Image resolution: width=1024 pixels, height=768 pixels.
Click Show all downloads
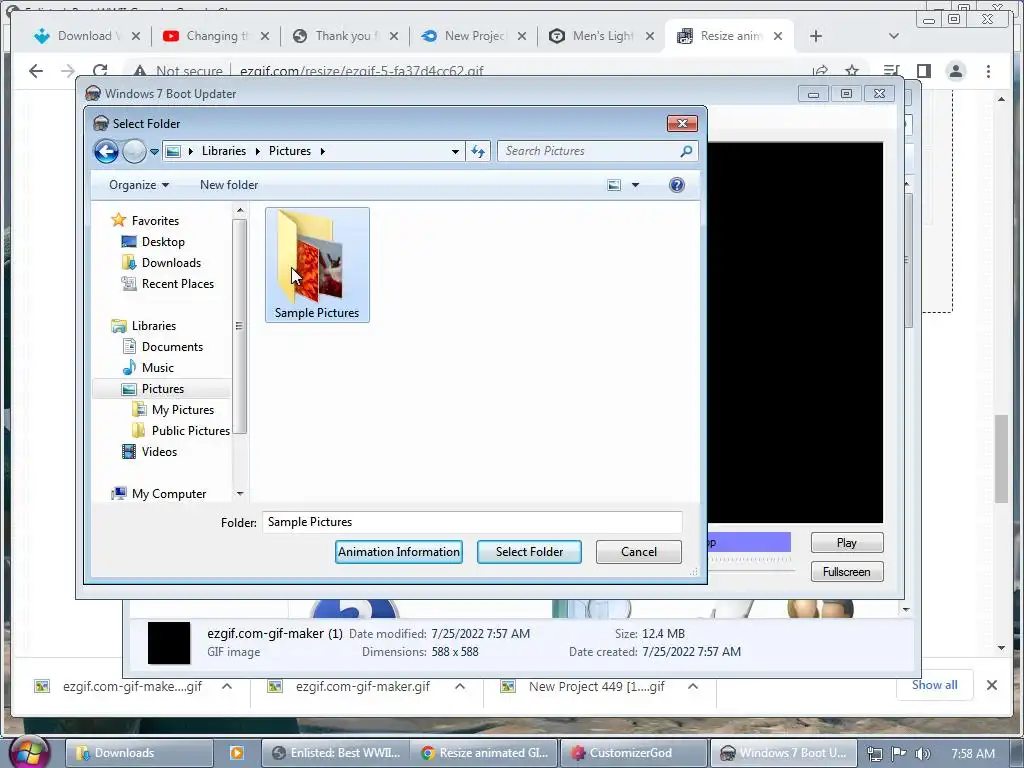935,685
